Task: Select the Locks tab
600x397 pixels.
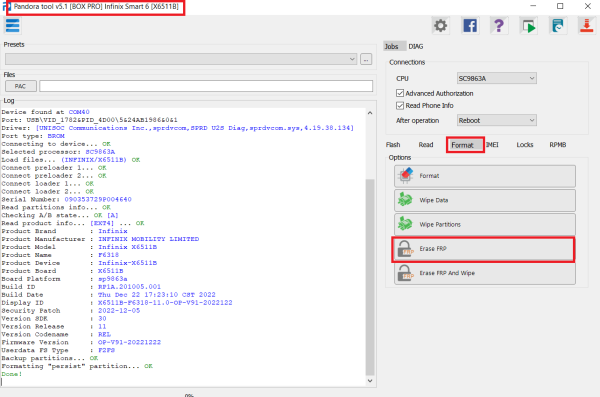Action: [x=525, y=145]
